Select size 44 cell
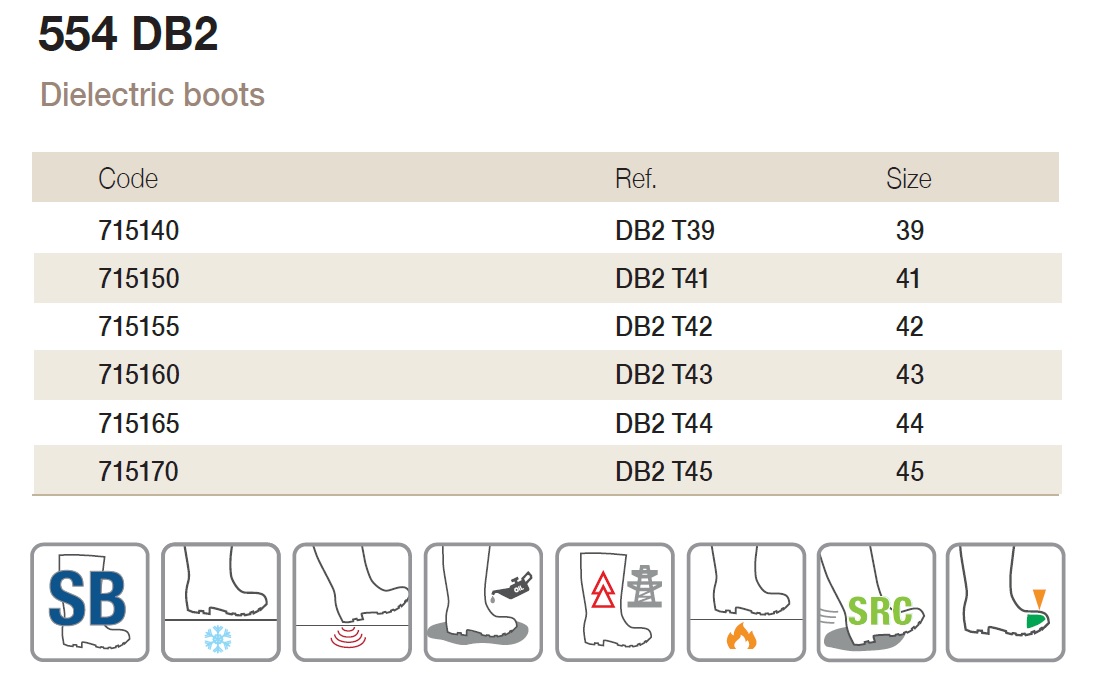This screenshot has height=700, width=1100. 909,424
